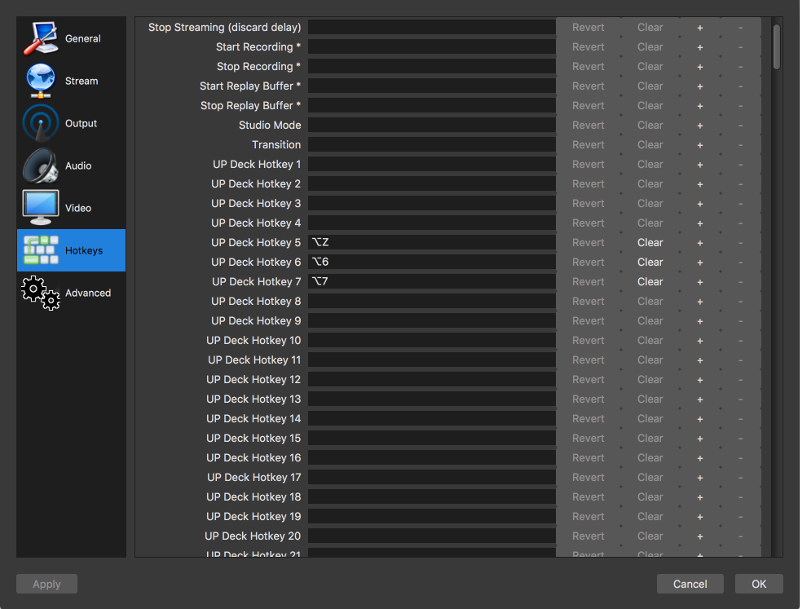Open Output settings antenna icon
800x609 pixels.
(x=41, y=123)
